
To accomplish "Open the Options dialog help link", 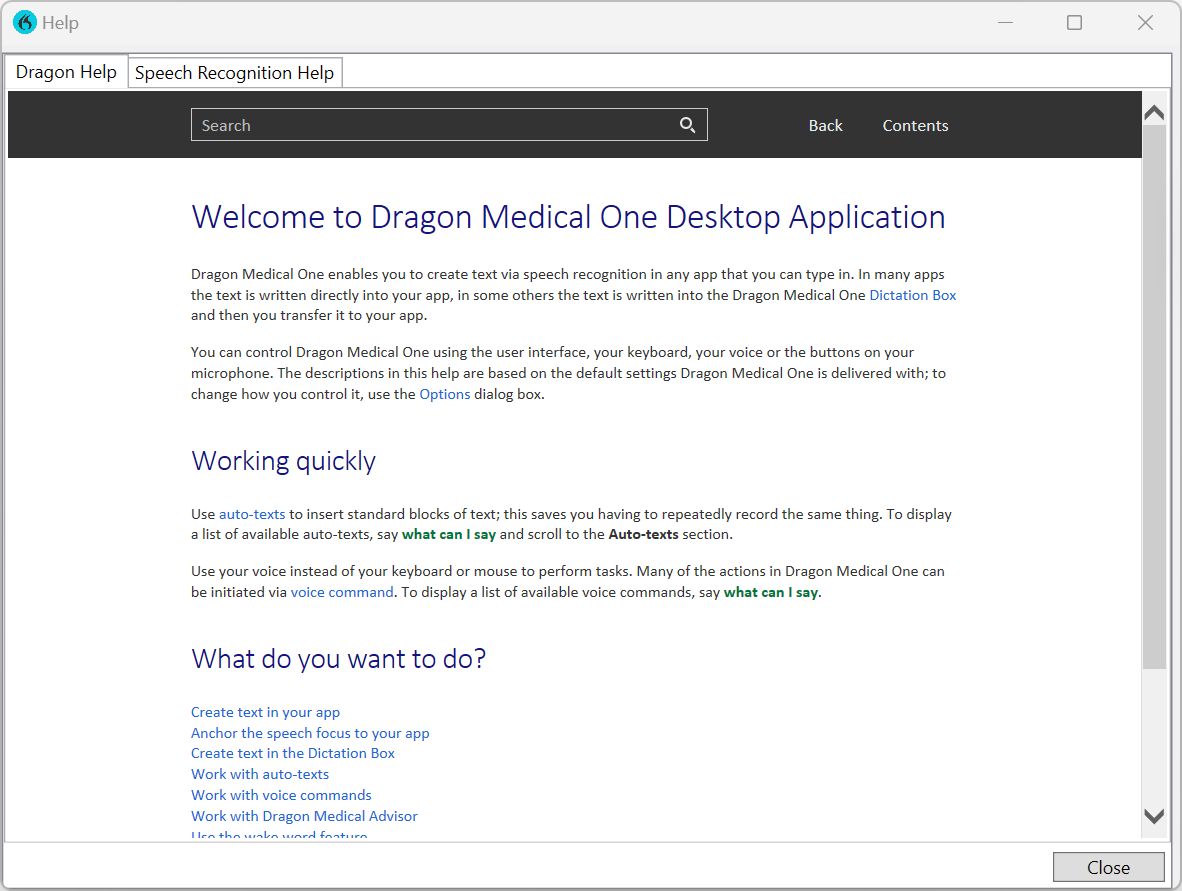I will (x=444, y=393).
